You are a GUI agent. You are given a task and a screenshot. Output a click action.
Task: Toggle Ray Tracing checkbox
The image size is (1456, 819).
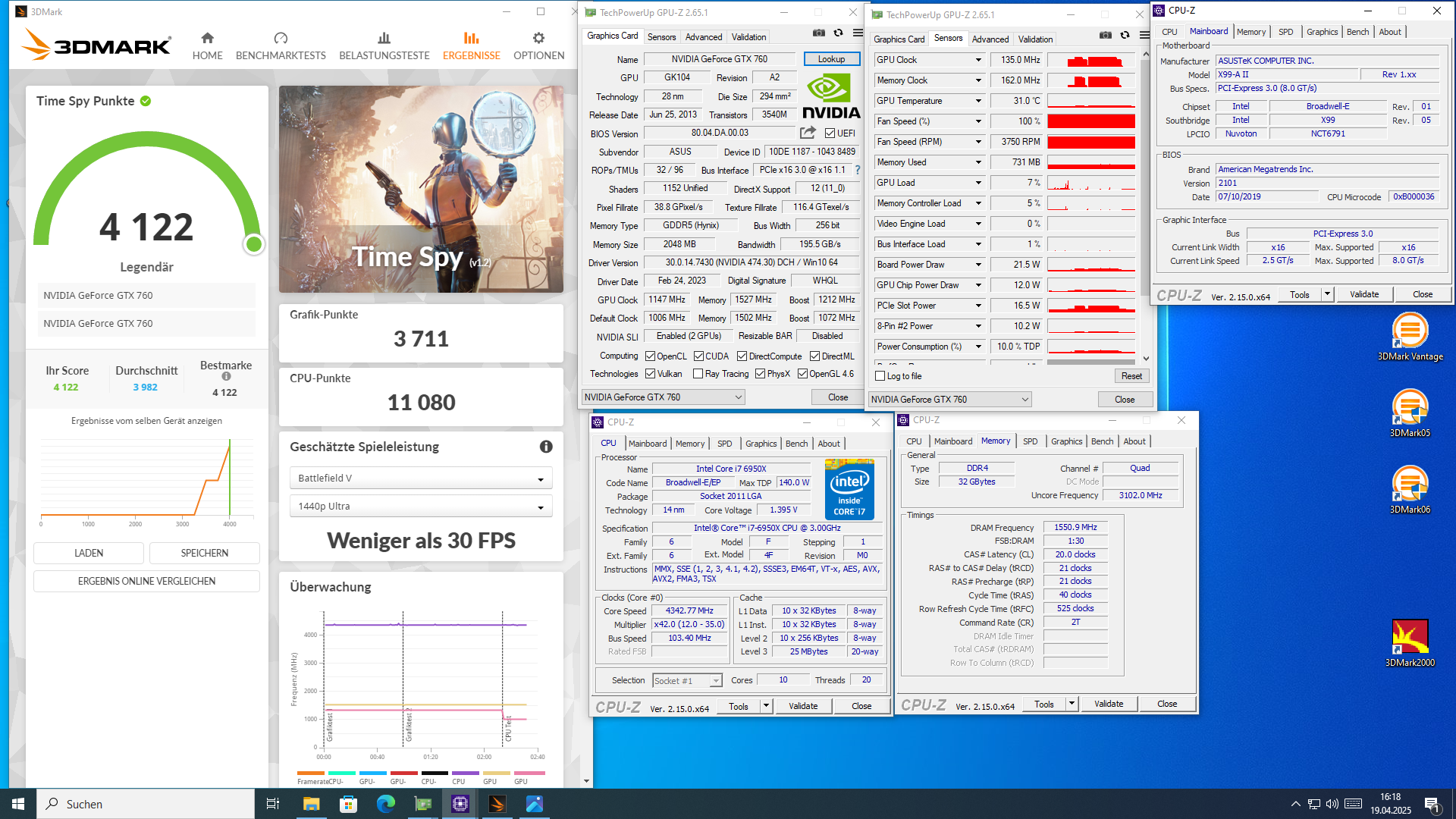pyautogui.click(x=698, y=374)
